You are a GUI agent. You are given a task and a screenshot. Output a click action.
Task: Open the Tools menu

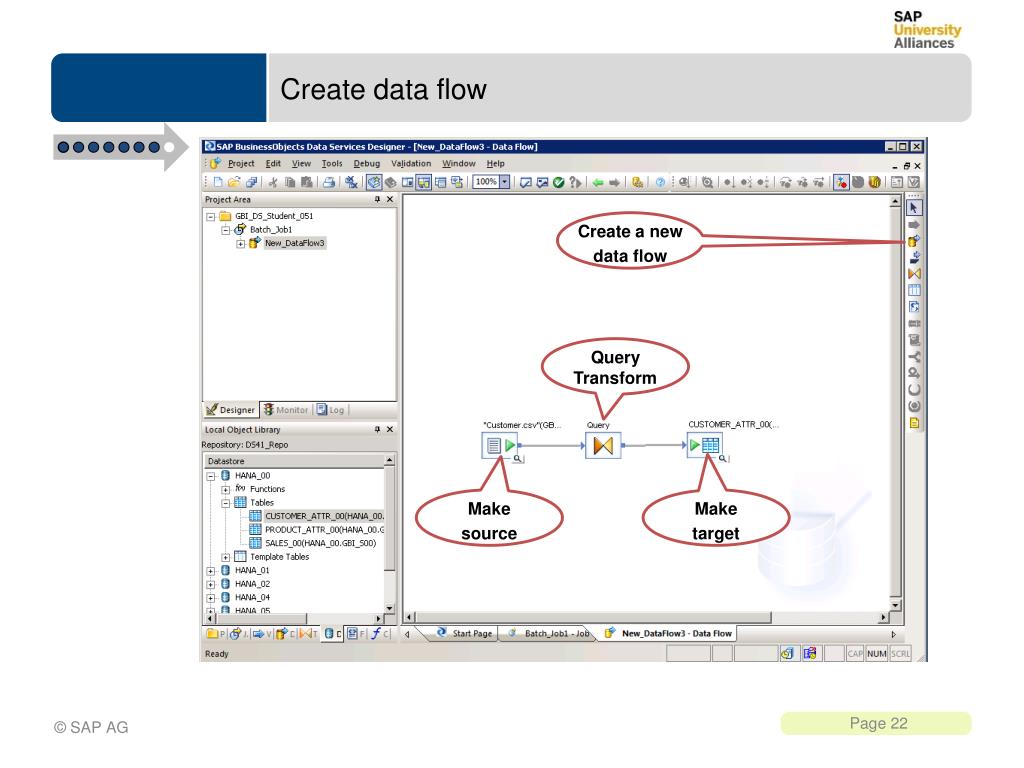[x=332, y=163]
